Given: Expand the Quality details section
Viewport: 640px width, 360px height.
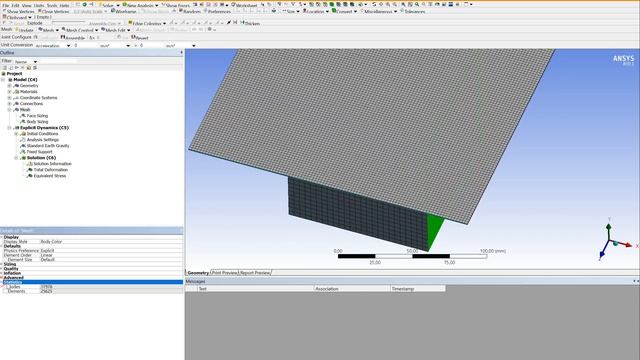Looking at the screenshot, I should (x=1, y=269).
